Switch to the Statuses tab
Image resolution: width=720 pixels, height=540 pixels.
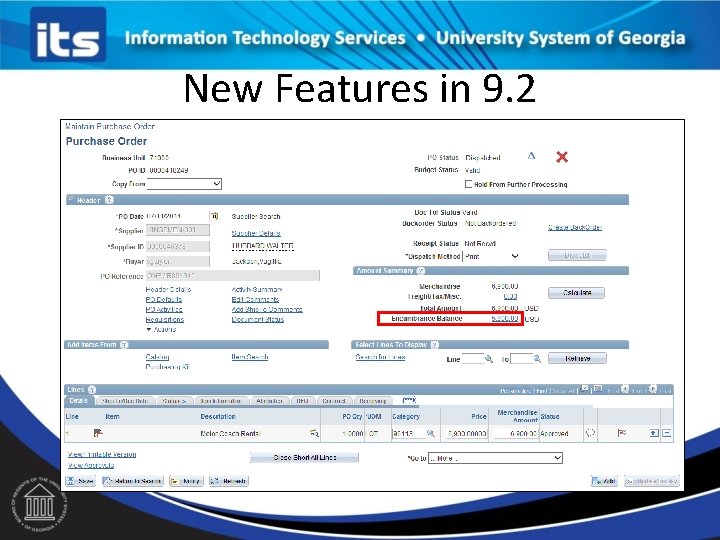click(x=174, y=401)
